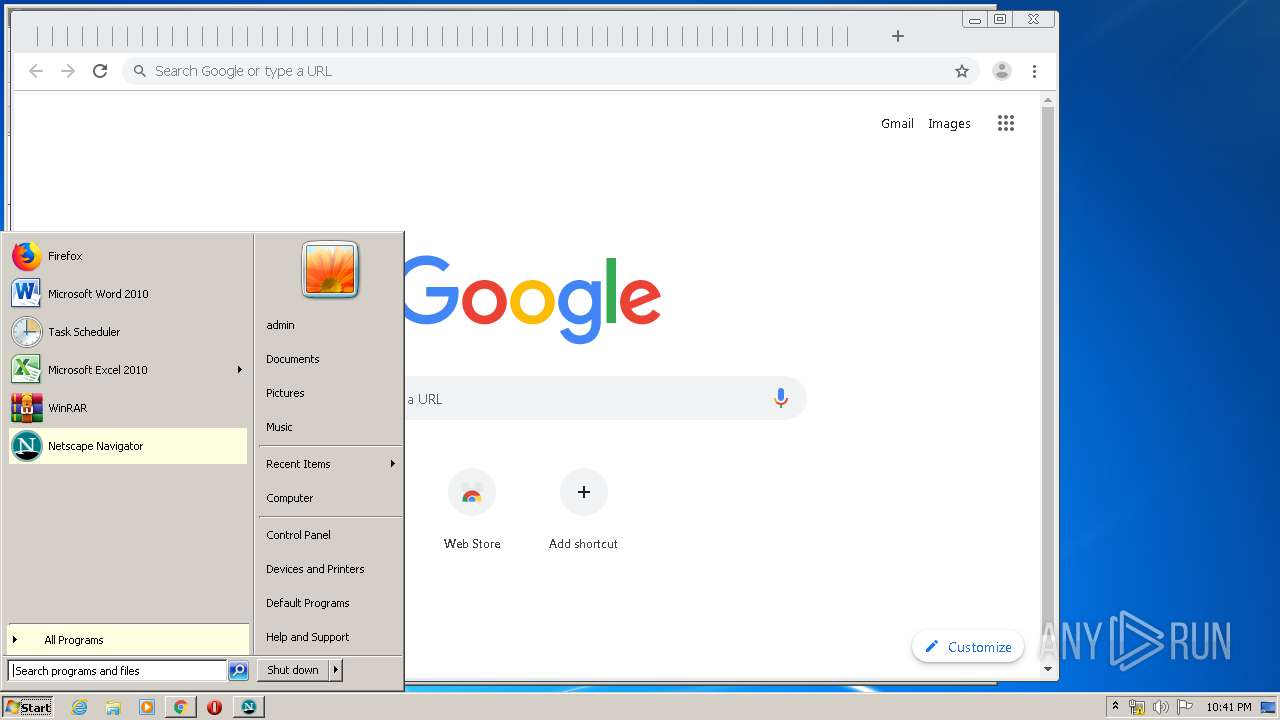Open Windows Explorer from taskbar
1280x720 pixels.
113,707
